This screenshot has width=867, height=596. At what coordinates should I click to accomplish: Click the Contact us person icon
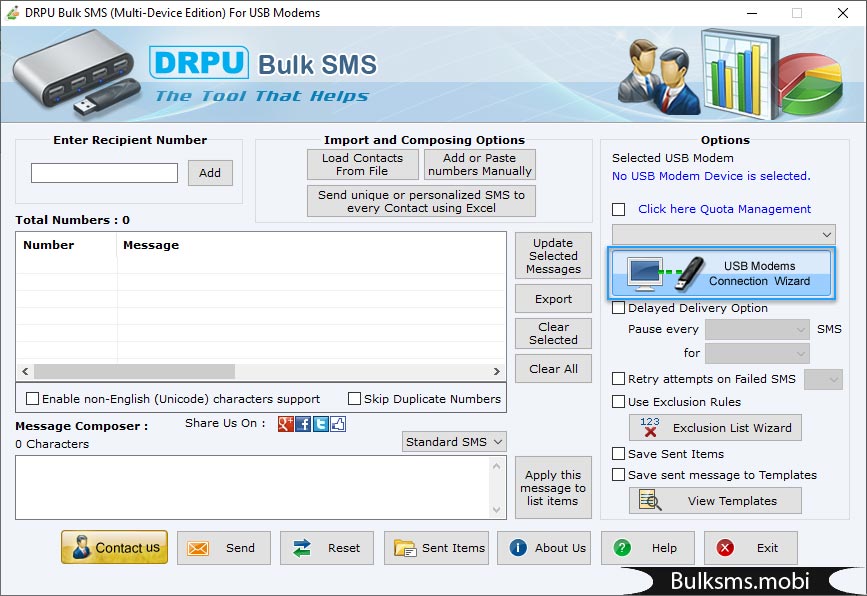coord(81,547)
